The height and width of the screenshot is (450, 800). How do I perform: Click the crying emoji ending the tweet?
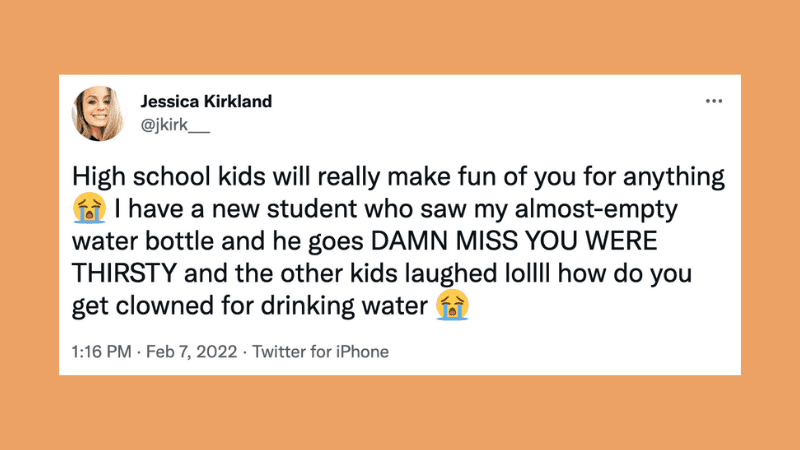454,306
